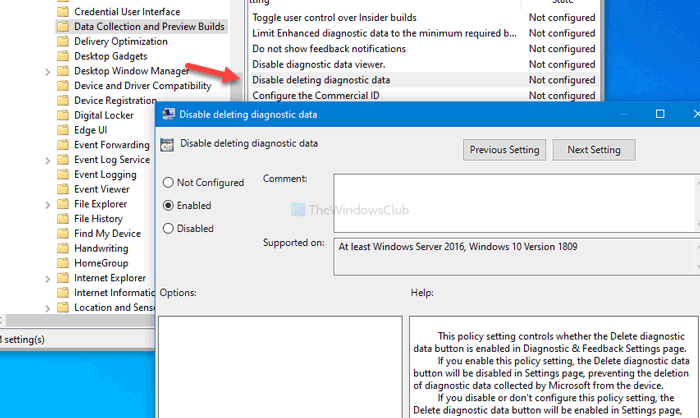700x418 pixels.
Task: Select Data Collection and Preview Builds folder
Action: [149, 26]
